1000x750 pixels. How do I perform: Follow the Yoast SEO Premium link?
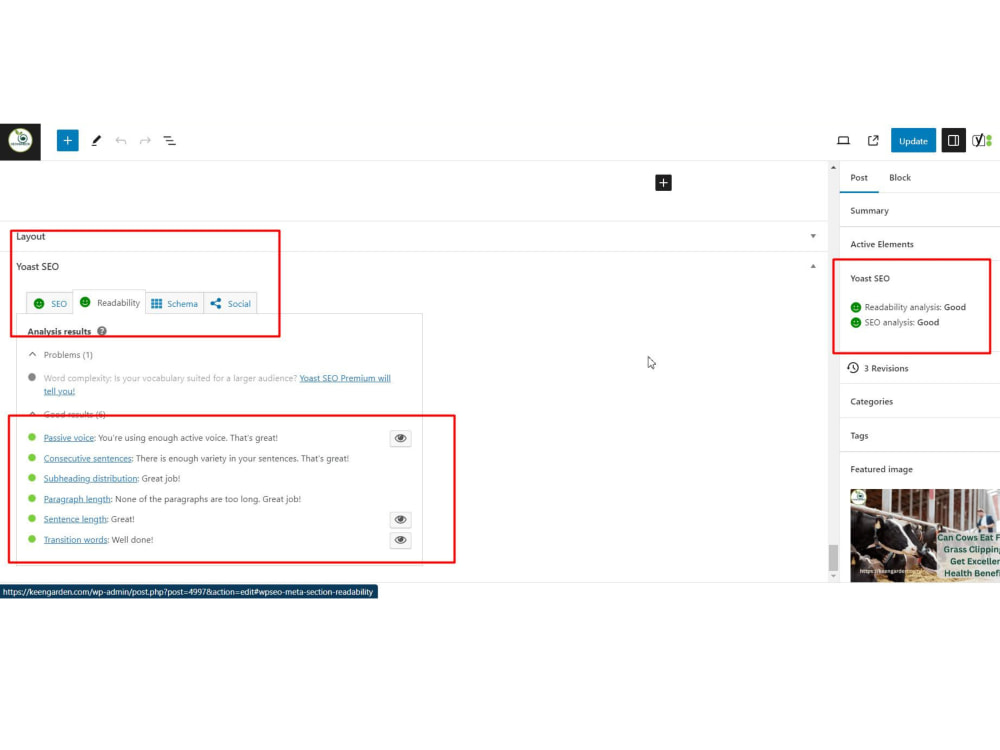click(345, 378)
